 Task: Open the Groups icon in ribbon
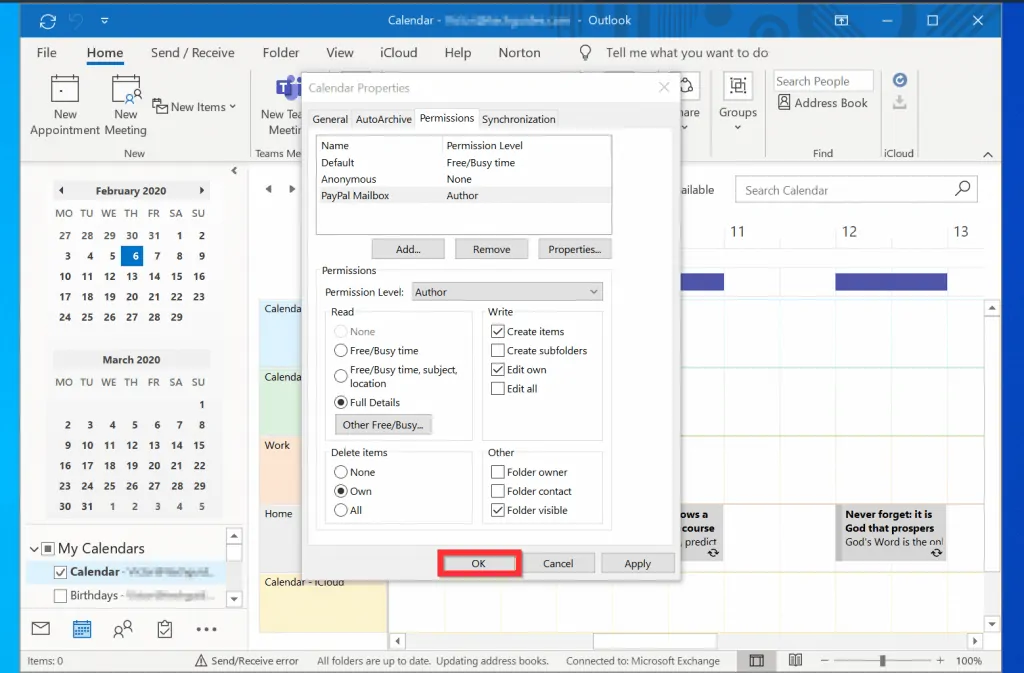(738, 87)
